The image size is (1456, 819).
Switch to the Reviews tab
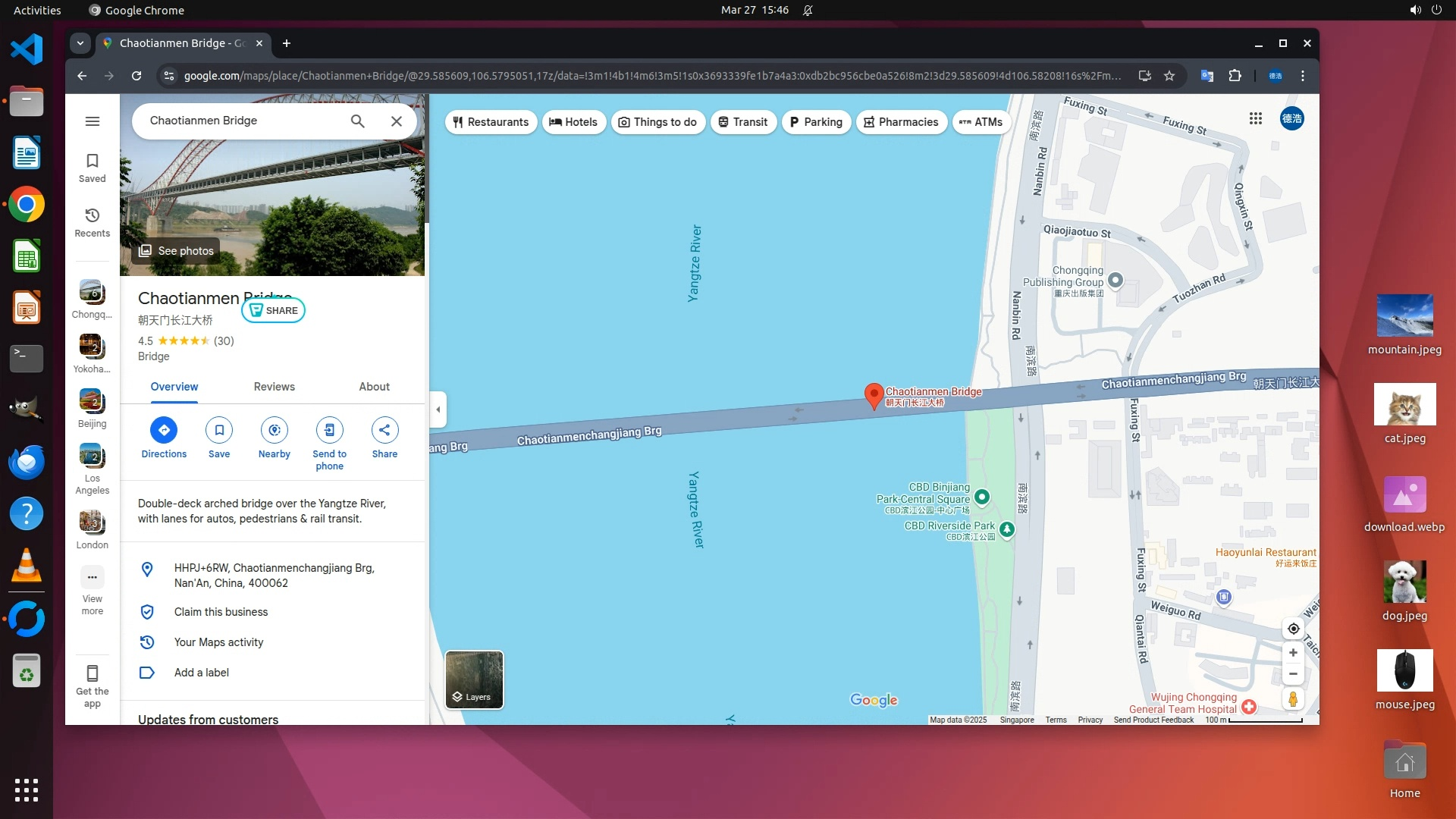[x=274, y=387]
